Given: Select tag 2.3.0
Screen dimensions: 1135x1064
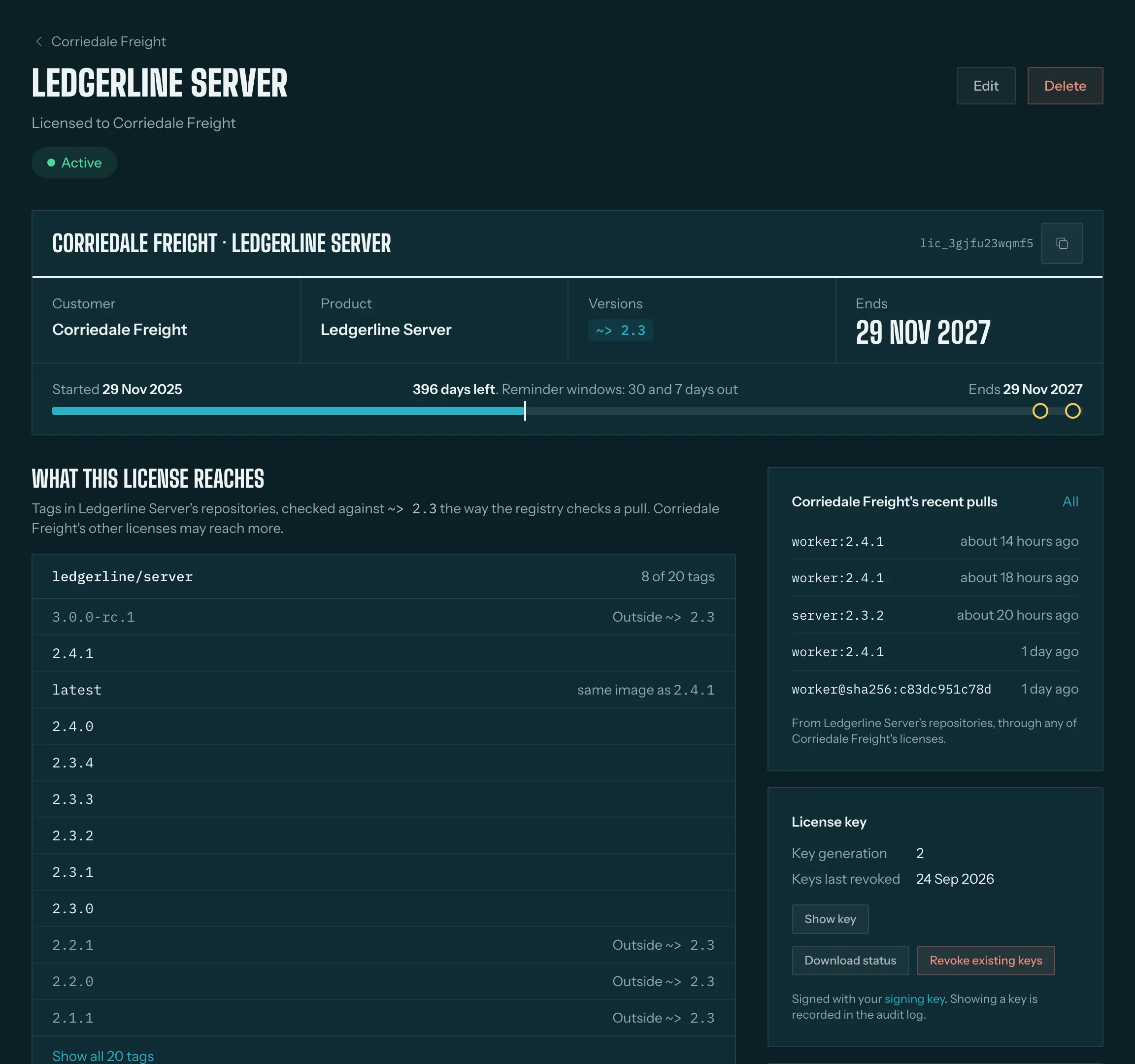Looking at the screenshot, I should (x=384, y=909).
